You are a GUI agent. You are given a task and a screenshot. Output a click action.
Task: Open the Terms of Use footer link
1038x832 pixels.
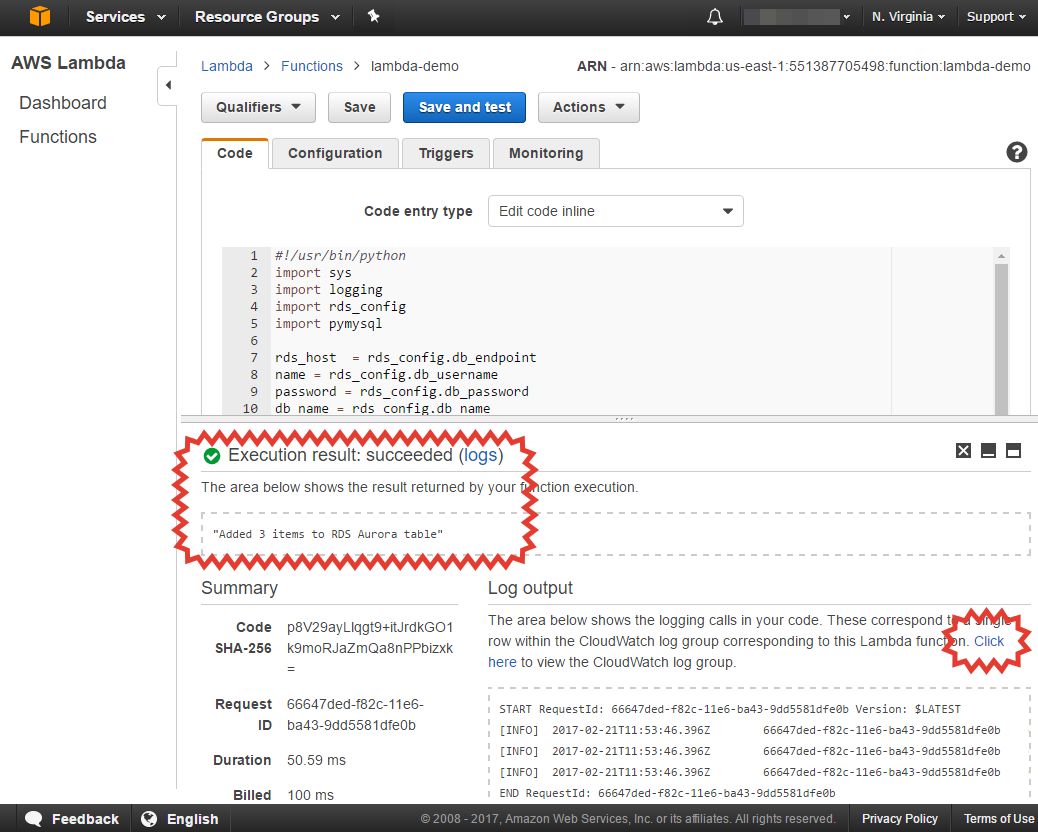click(x=999, y=819)
